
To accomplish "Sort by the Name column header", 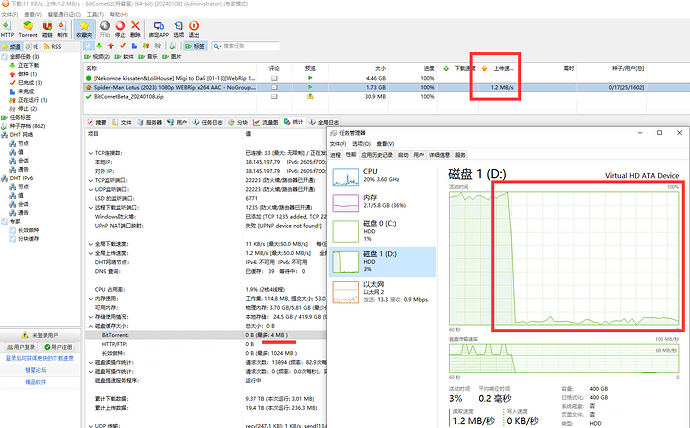I will tap(91, 68).
